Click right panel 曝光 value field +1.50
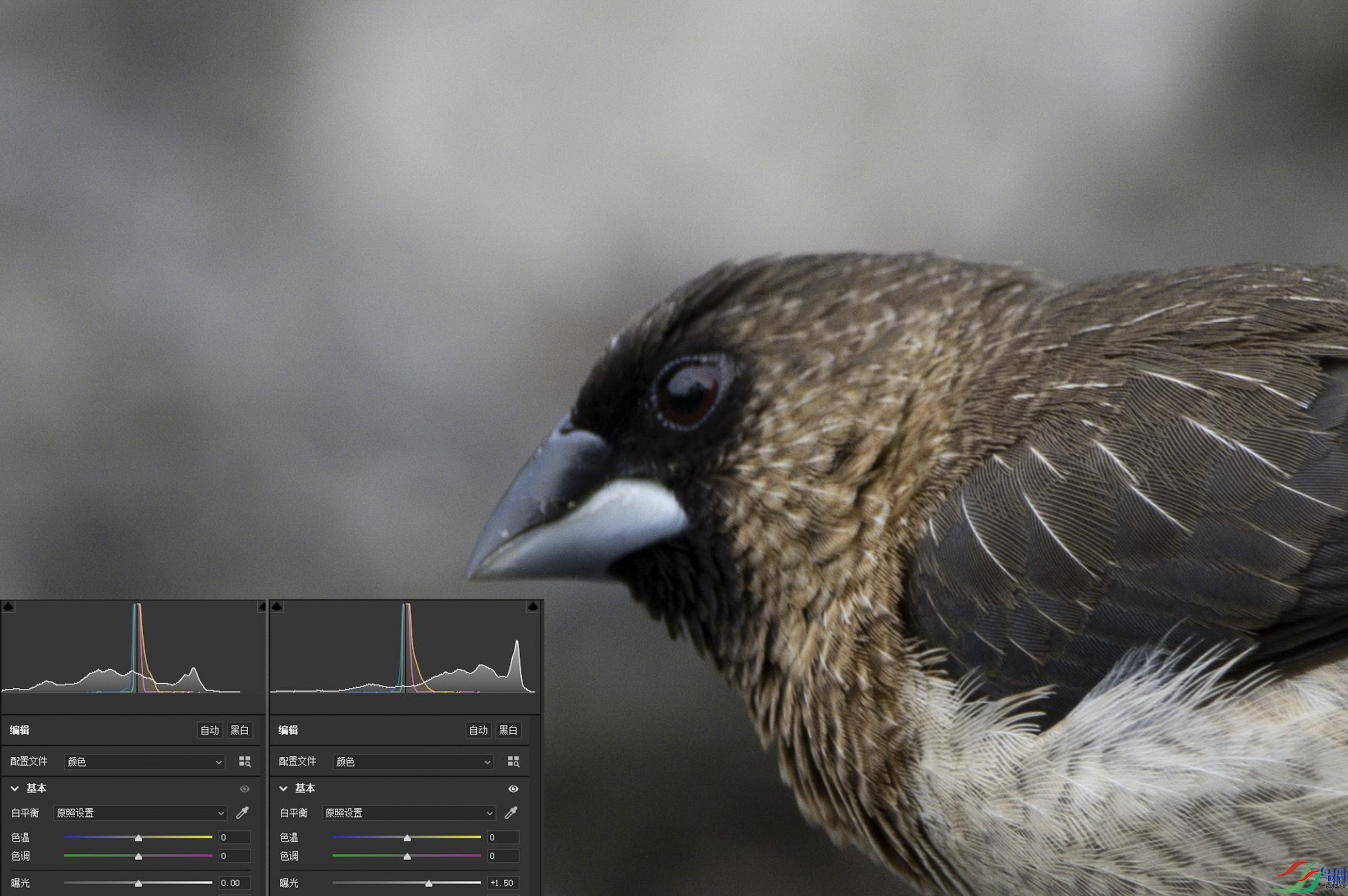1348x896 pixels. click(x=503, y=883)
